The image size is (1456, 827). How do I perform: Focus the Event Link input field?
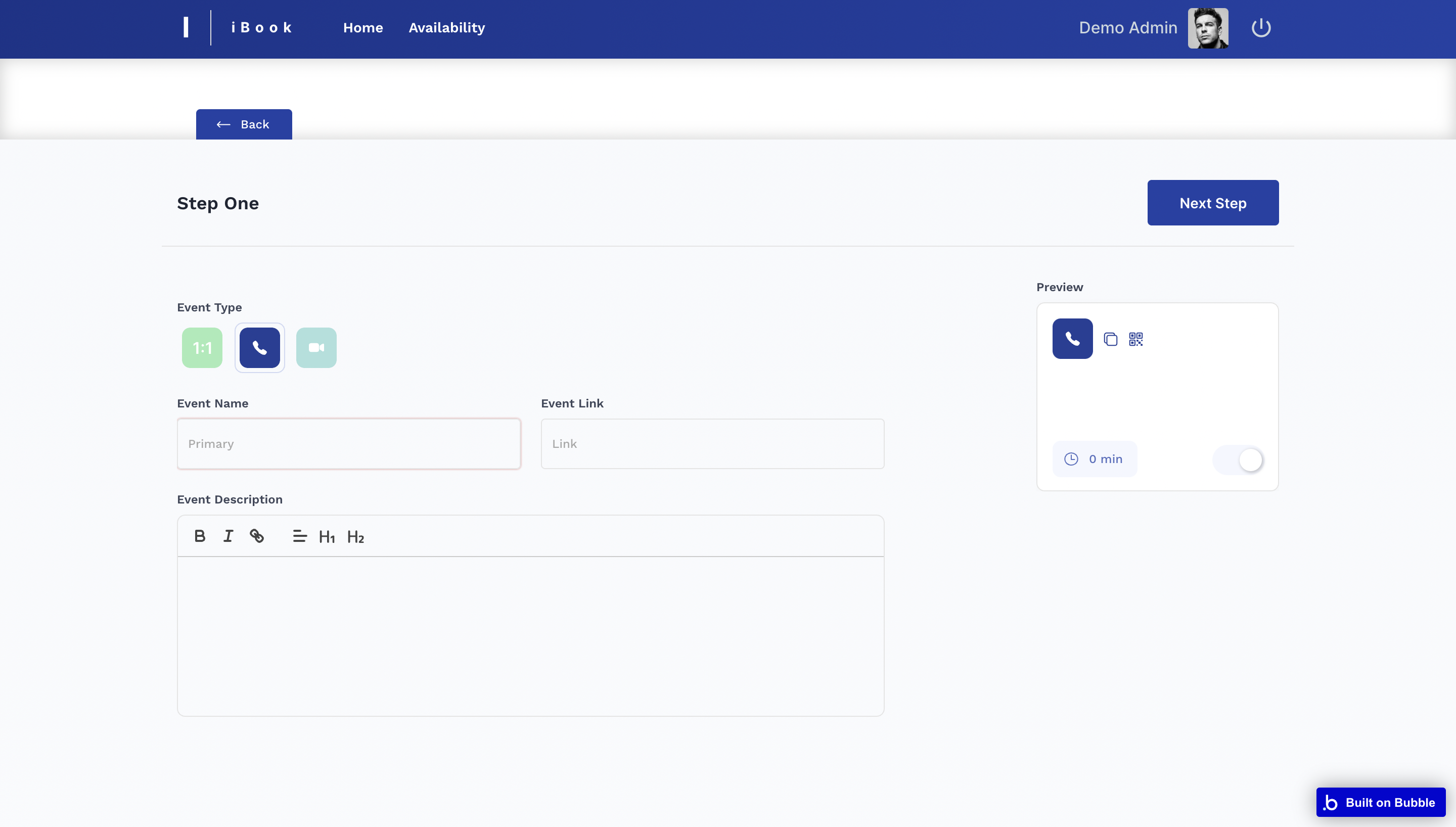712,444
